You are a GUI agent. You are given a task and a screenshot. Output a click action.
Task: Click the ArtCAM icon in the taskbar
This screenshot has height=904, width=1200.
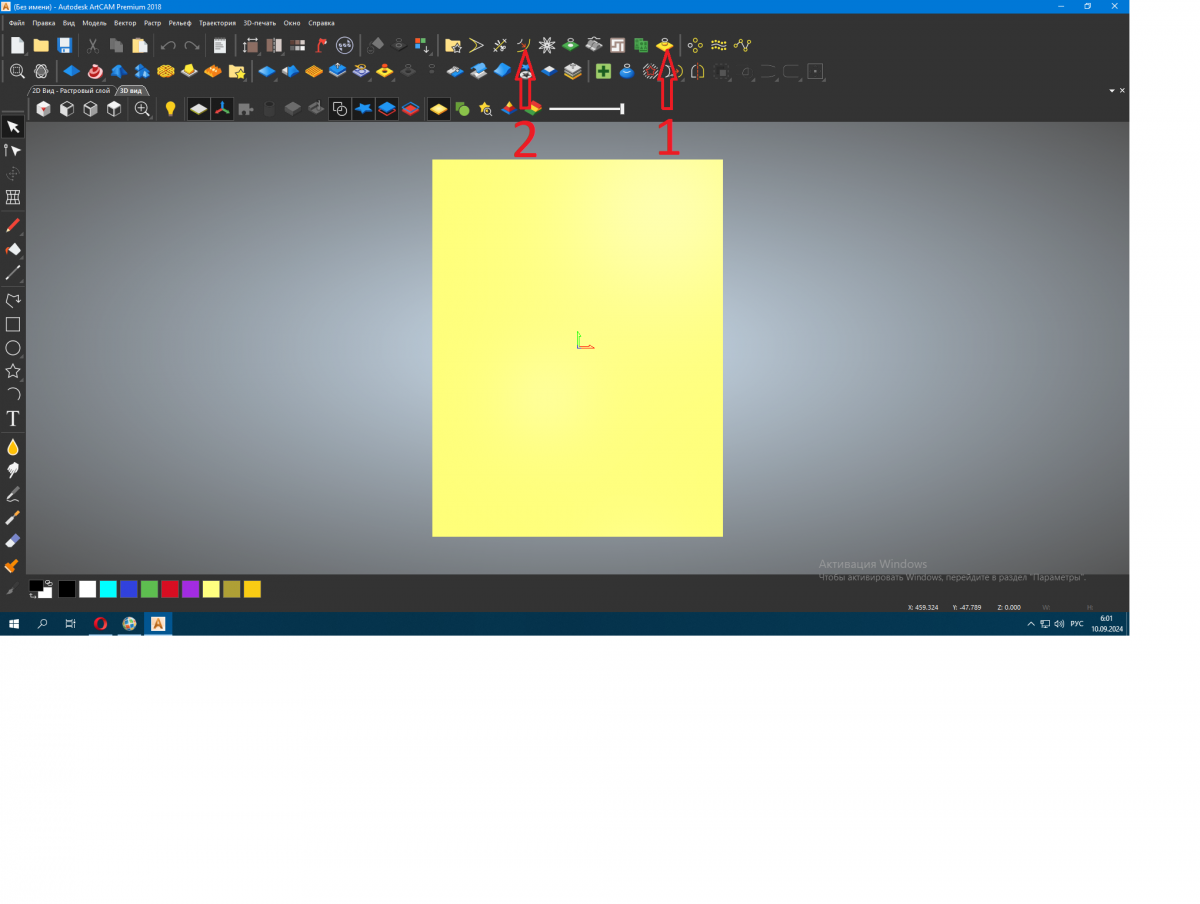(158, 624)
